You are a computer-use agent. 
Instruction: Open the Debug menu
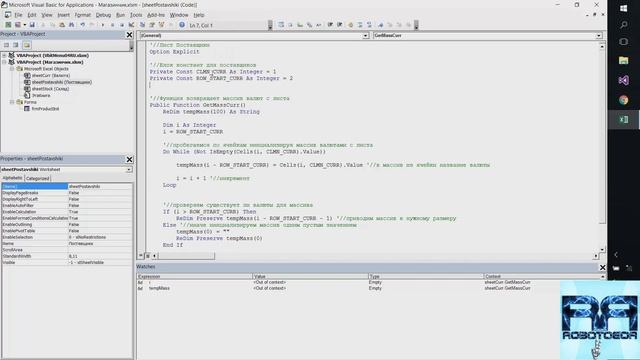[103, 15]
